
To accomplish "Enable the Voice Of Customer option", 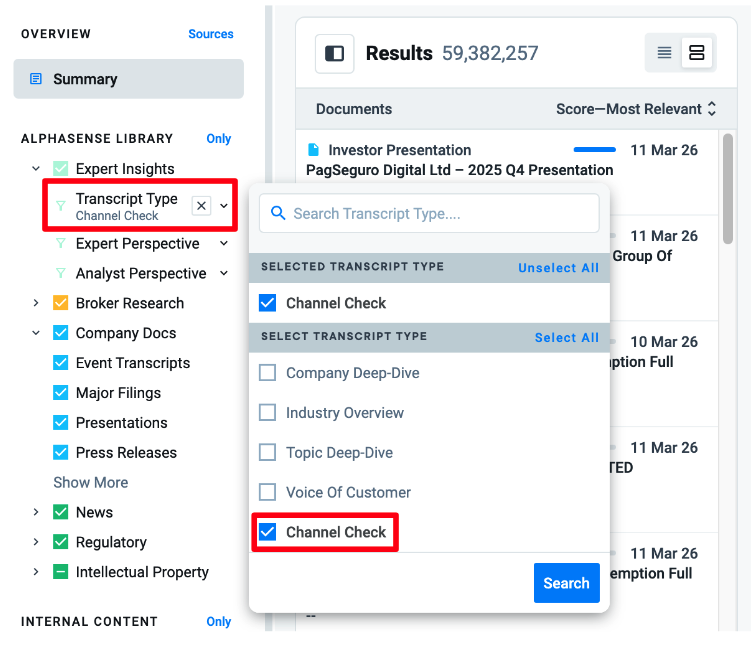I will click(x=267, y=492).
